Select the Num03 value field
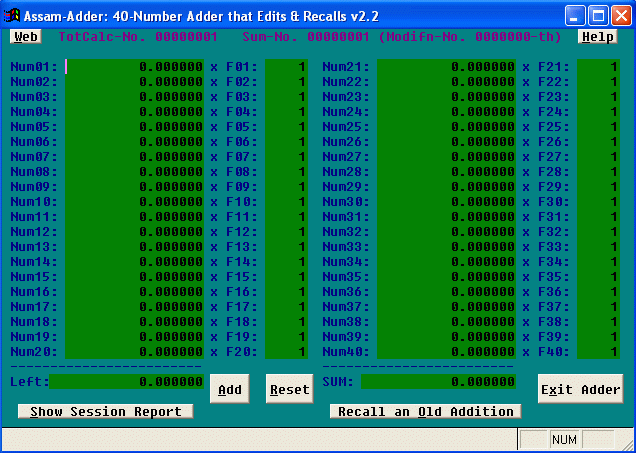636x453 pixels. tap(134, 97)
